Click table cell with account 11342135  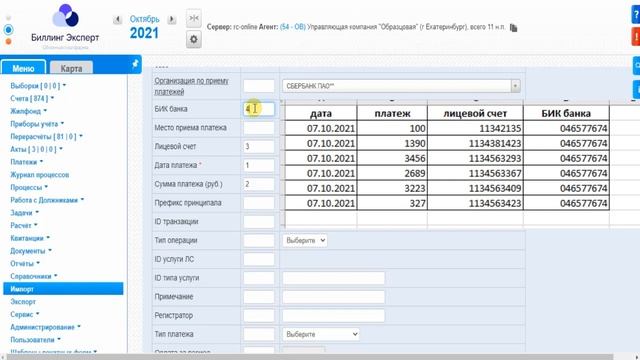(475, 128)
